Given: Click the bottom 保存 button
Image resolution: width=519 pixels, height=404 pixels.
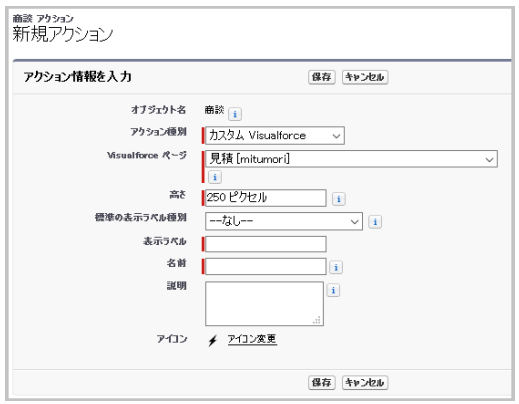Looking at the screenshot, I should coord(321,382).
